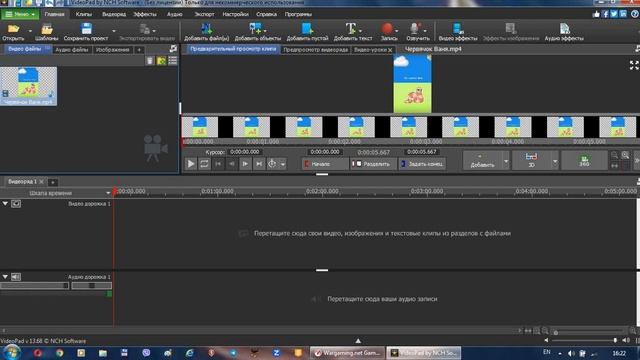Expand the Добавить dropdown arrow
Screen dimensions: 640x360
click(x=506, y=161)
